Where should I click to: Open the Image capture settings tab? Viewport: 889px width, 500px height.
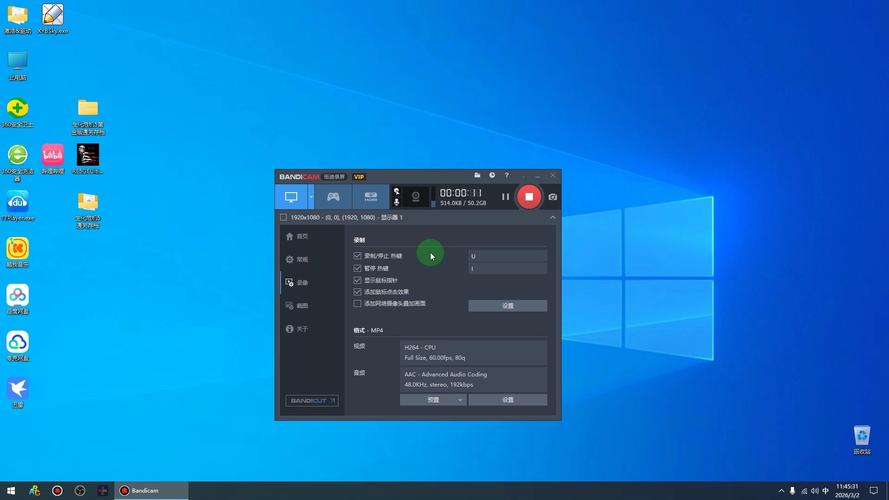point(297,306)
